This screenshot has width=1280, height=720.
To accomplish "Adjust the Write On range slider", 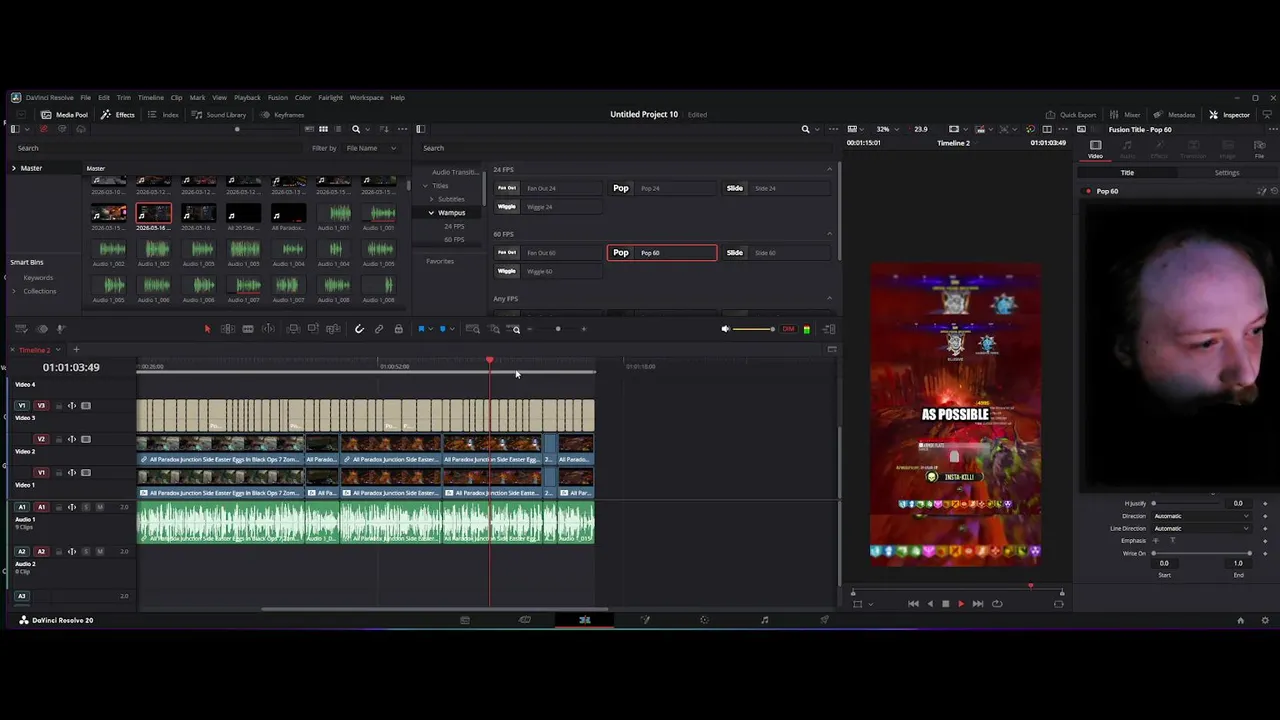I will tap(1201, 554).
